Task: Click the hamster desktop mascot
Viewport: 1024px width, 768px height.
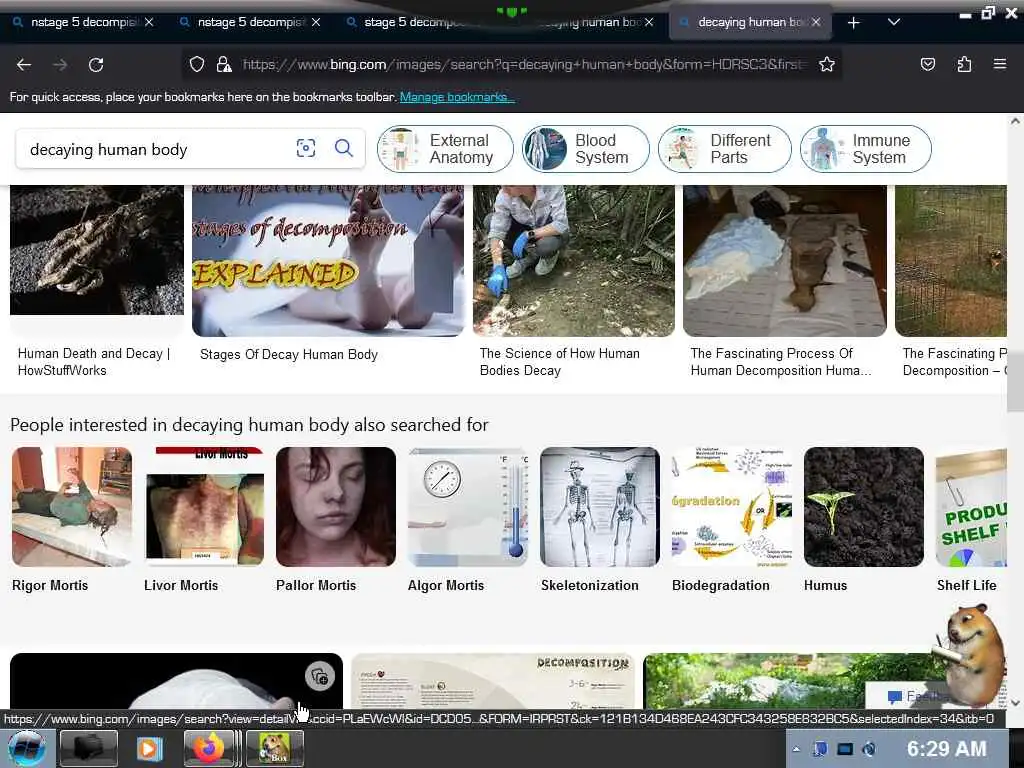Action: (x=972, y=653)
